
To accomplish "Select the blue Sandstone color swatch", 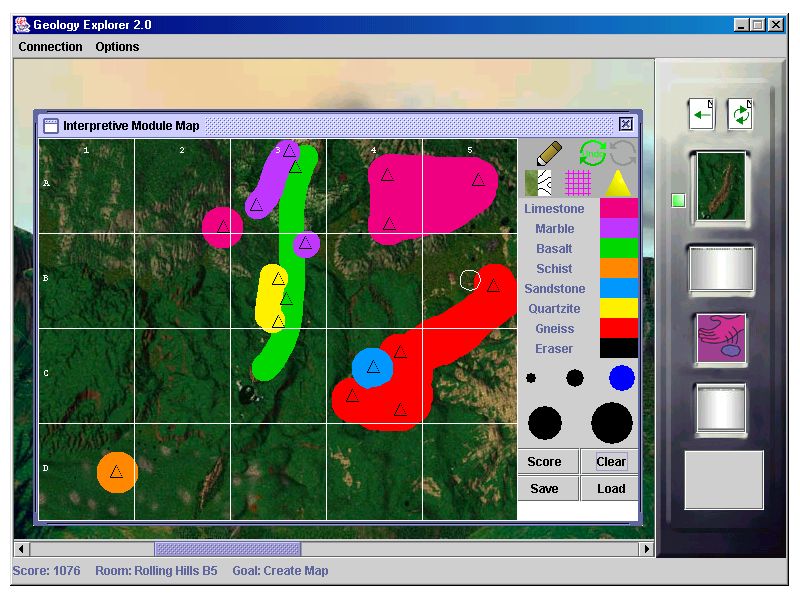I will (619, 288).
